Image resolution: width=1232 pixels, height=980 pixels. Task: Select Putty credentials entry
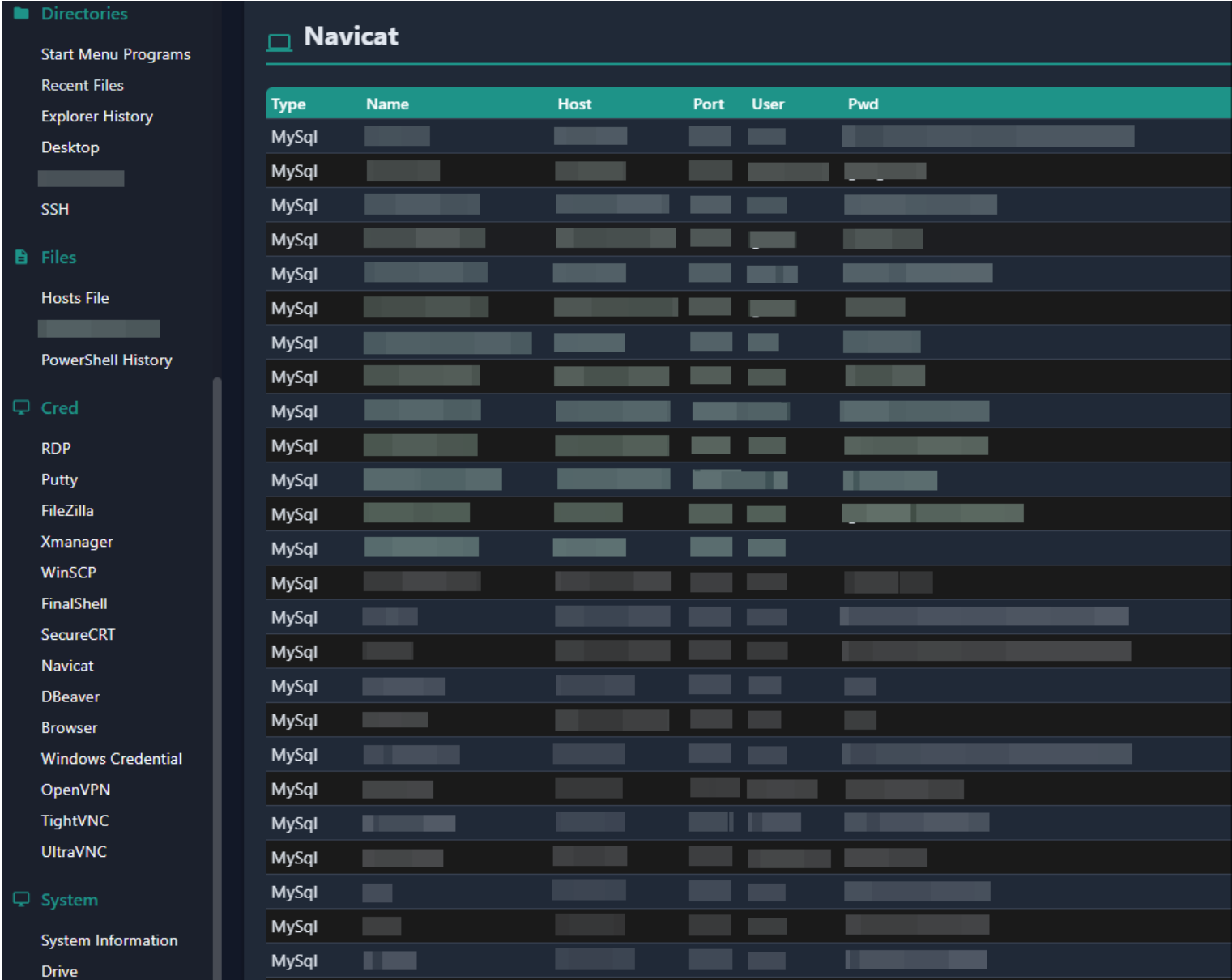(59, 479)
